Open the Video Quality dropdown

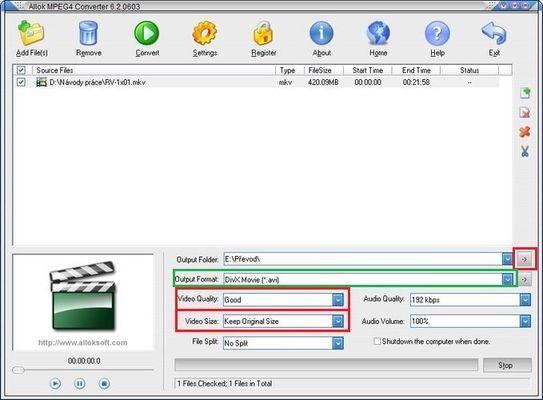[x=338, y=300]
